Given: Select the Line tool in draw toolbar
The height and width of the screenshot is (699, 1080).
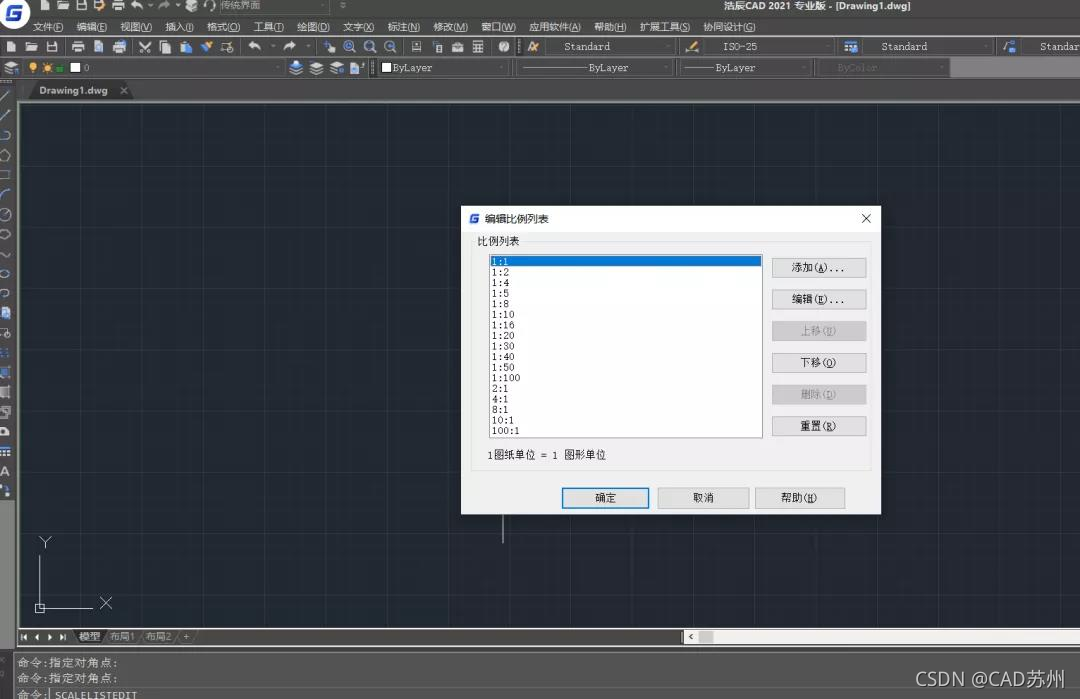Looking at the screenshot, I should click(5, 95).
